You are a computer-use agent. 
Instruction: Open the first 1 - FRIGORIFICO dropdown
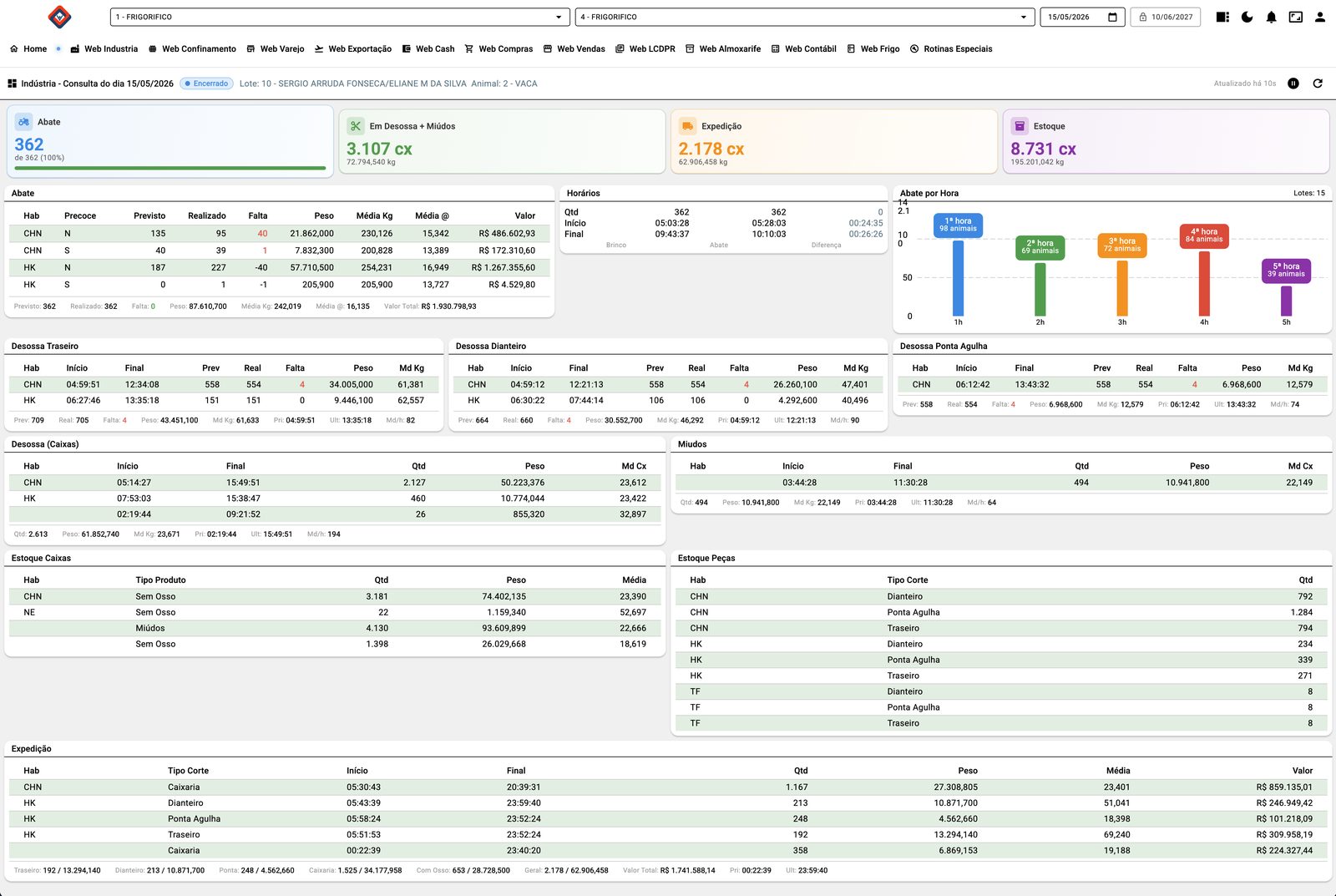coord(340,17)
